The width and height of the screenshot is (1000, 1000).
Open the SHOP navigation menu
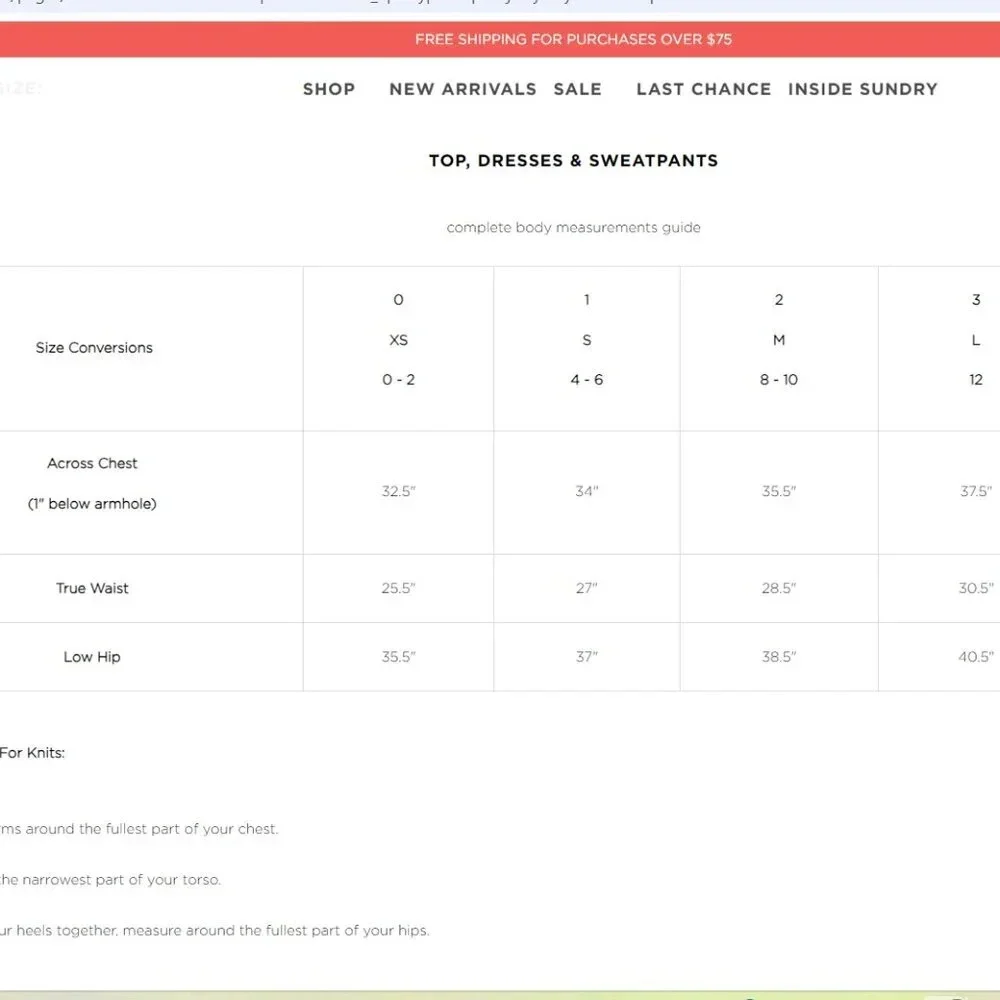pos(329,89)
